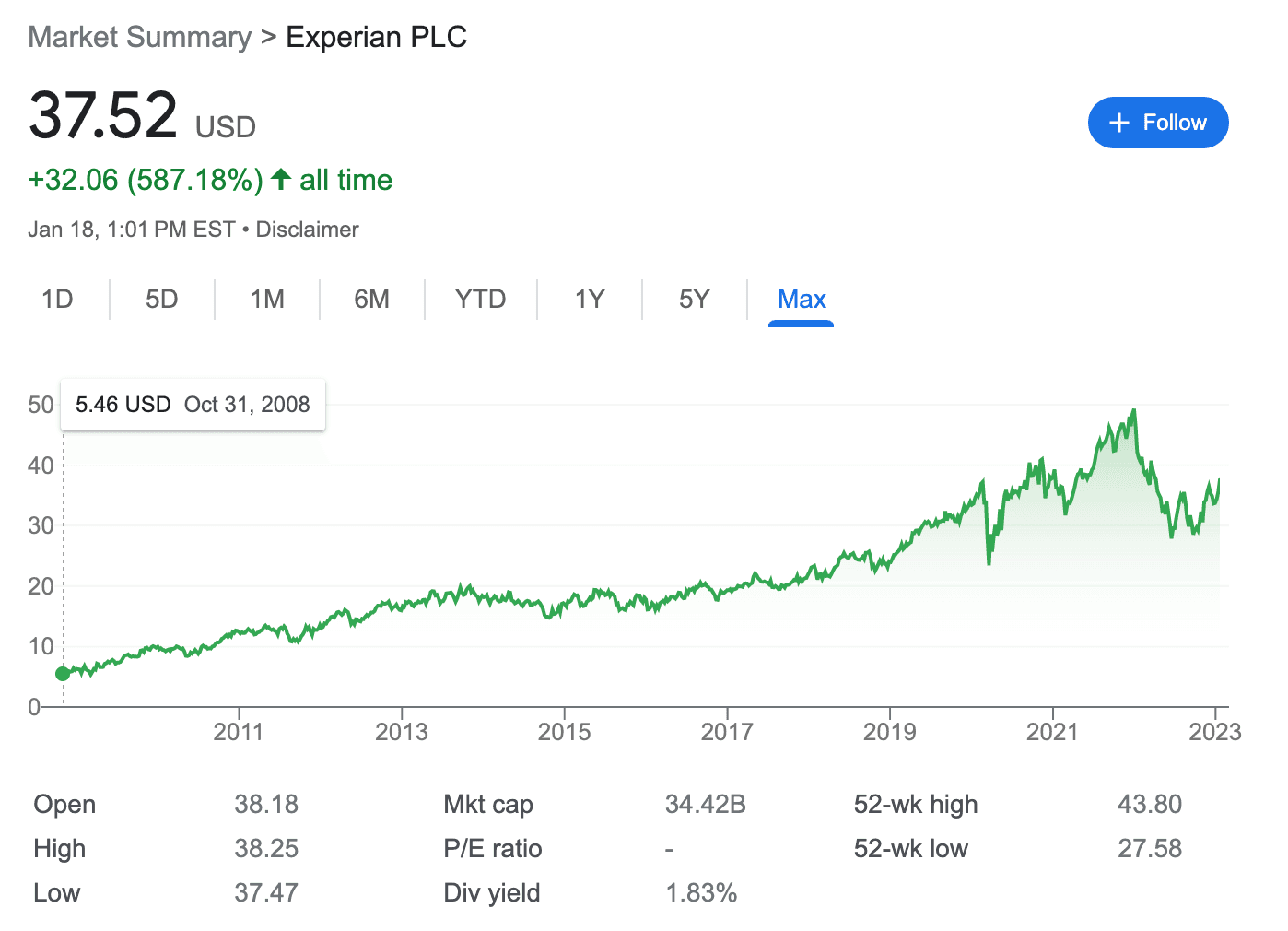Viewport: 1288px width, 931px height.
Task: Open the Disclaimer link
Action: 307,230
